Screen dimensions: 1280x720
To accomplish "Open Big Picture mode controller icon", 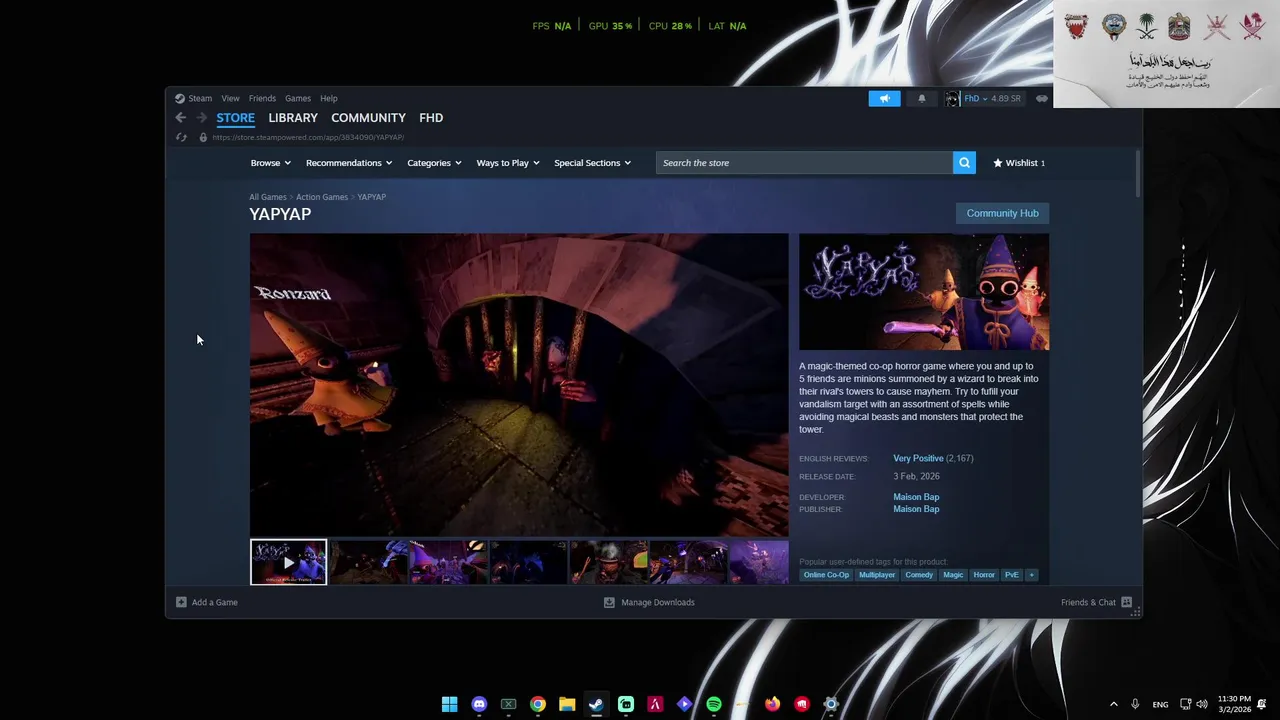I will [x=1042, y=98].
